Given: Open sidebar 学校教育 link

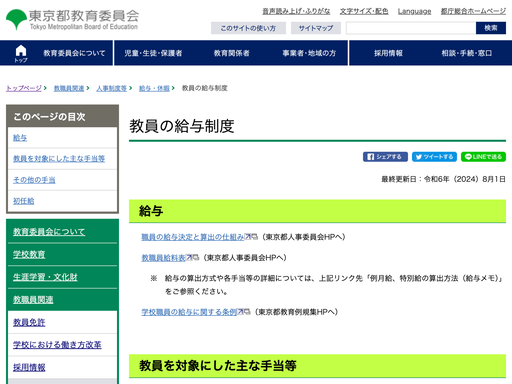Looking at the screenshot, I should (x=29, y=254).
